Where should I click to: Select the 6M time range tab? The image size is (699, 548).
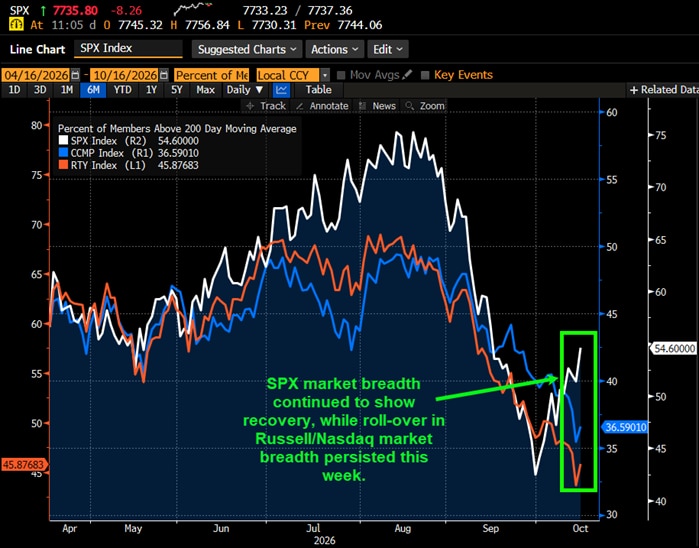click(x=93, y=90)
